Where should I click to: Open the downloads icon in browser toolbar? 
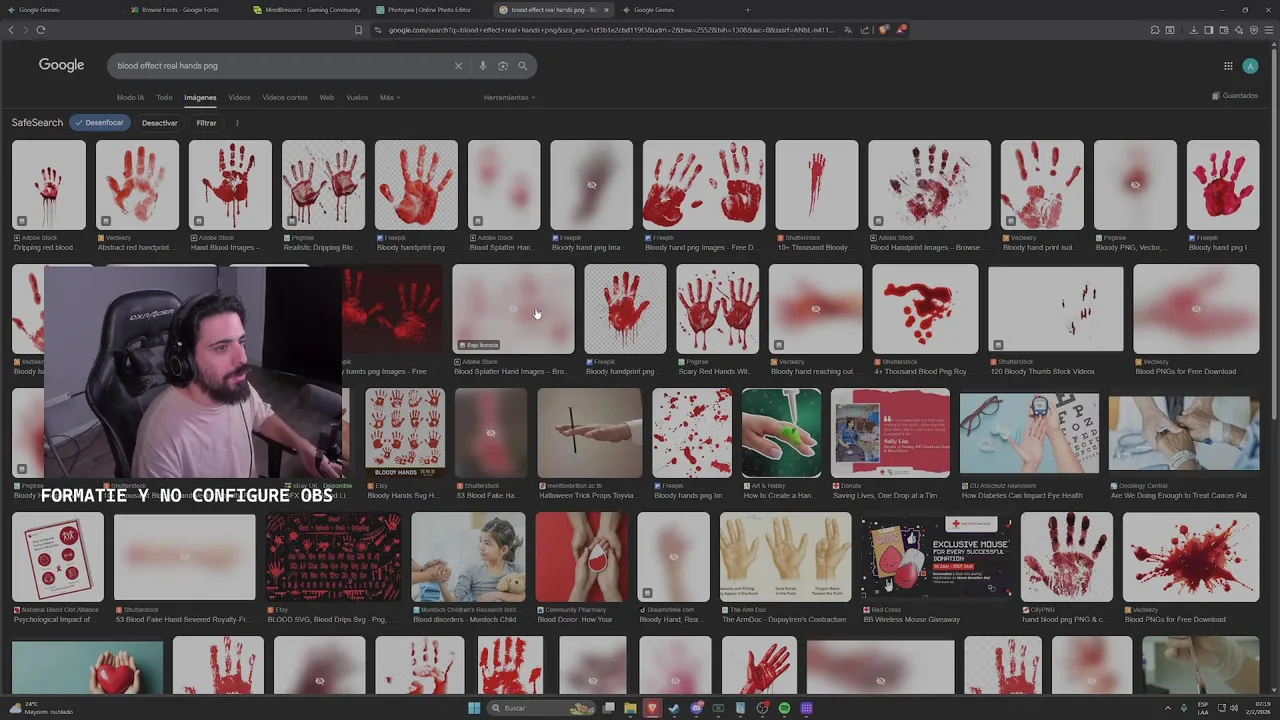[x=1193, y=30]
